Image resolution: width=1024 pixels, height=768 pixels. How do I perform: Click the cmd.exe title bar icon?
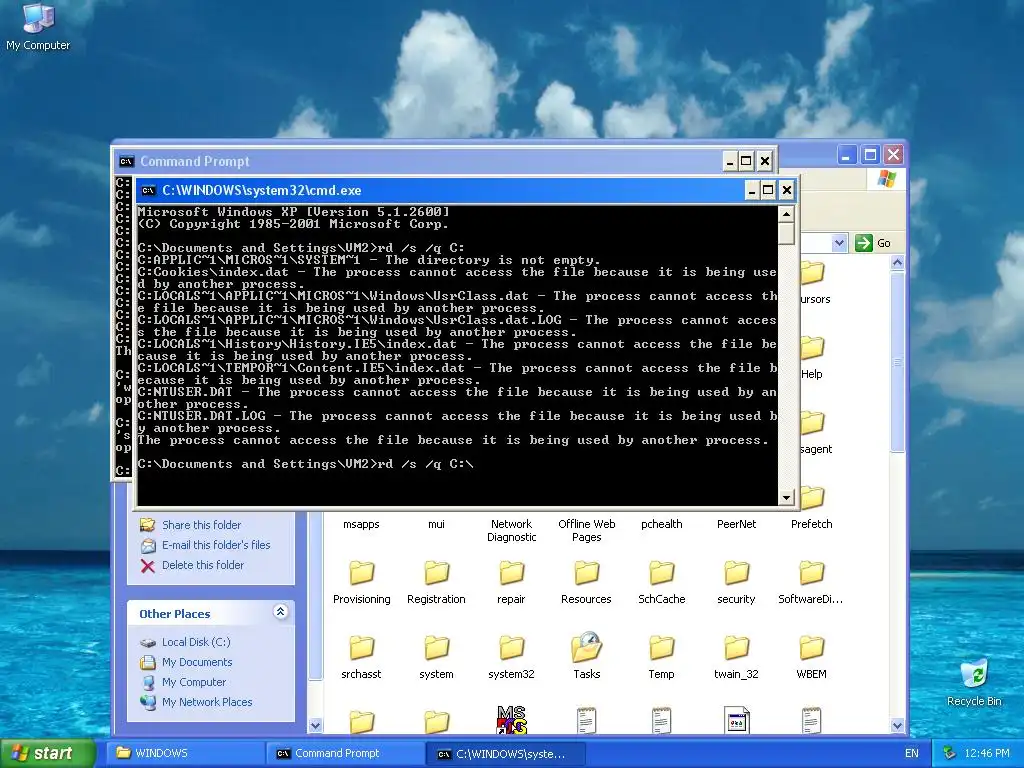point(148,191)
